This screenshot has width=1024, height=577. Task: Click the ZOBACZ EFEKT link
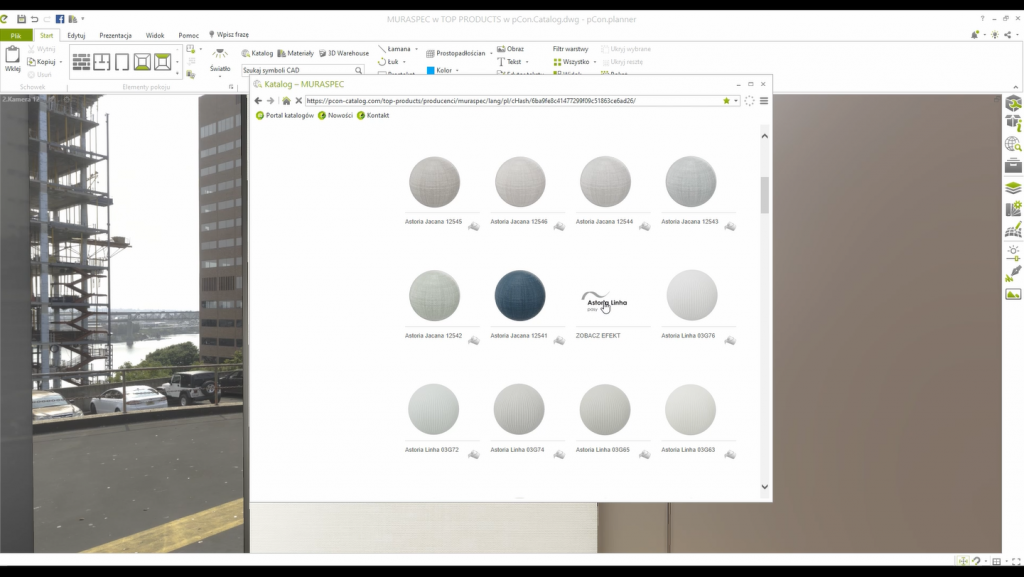pos(598,335)
